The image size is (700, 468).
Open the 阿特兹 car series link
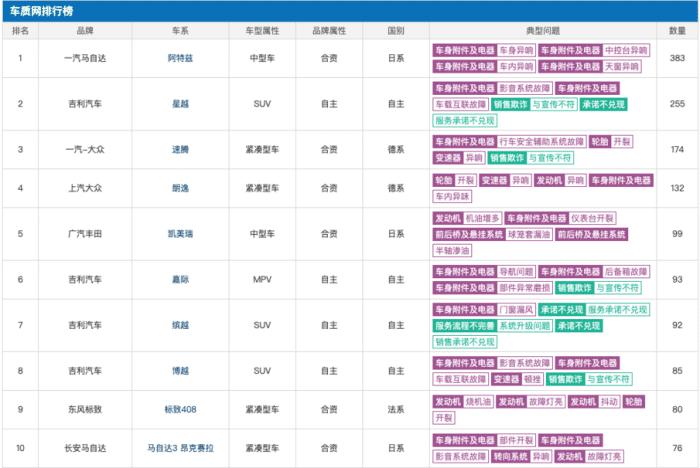click(x=180, y=58)
